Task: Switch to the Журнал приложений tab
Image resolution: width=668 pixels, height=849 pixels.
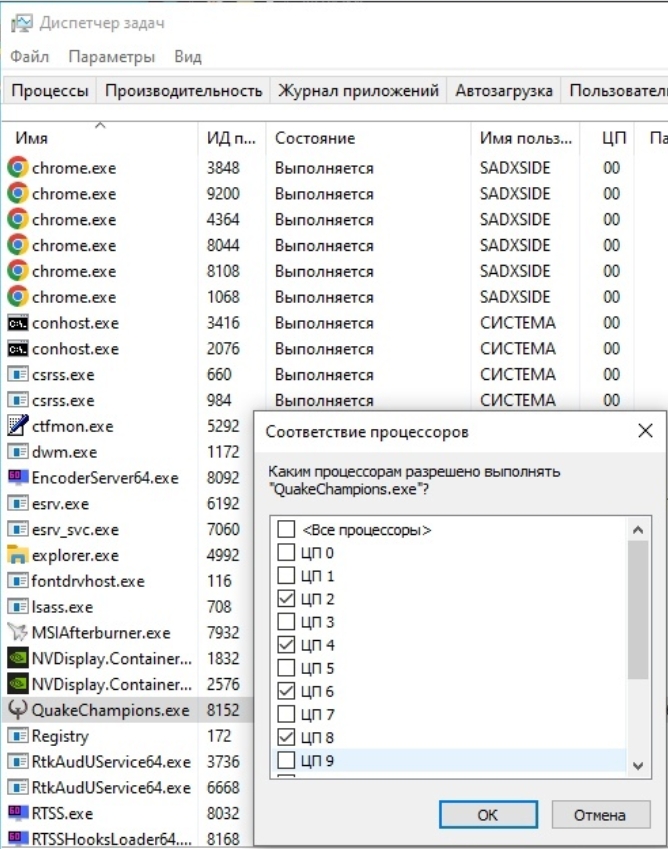Action: click(358, 90)
